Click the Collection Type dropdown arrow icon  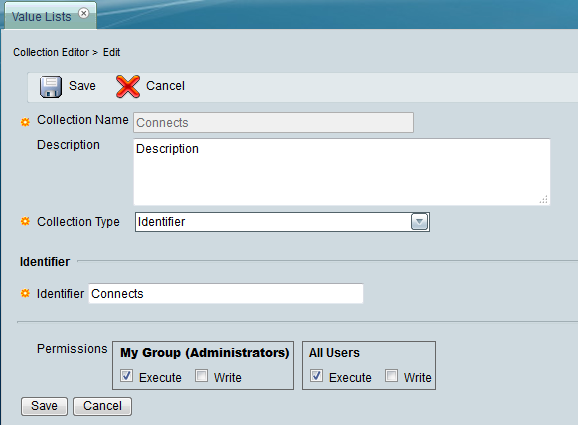pyautogui.click(x=419, y=222)
